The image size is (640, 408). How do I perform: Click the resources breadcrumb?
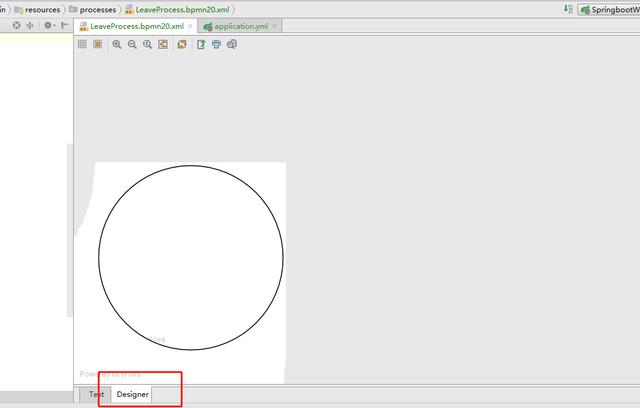tap(38, 9)
